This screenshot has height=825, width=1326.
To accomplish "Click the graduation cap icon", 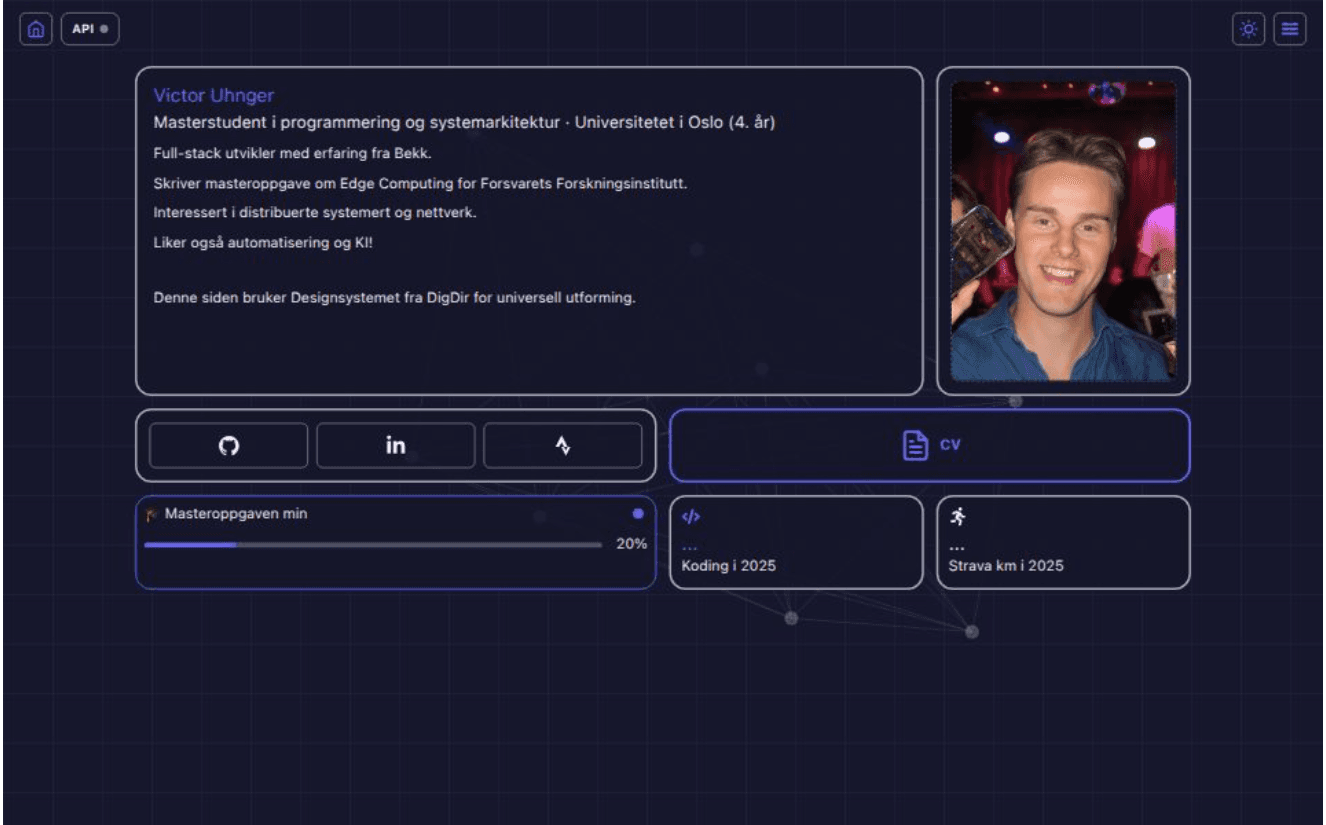I will [x=152, y=514].
